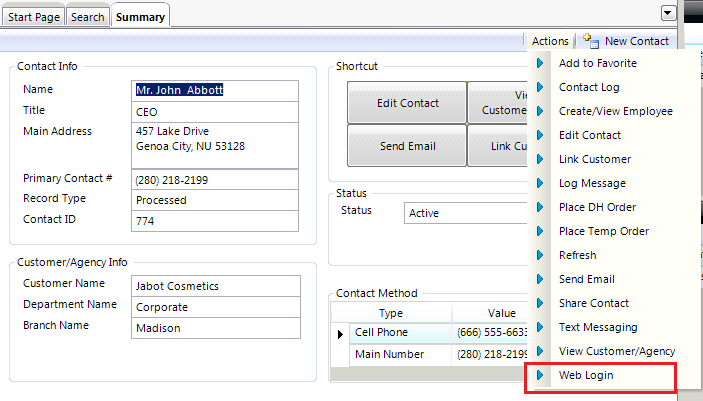Image resolution: width=703 pixels, height=401 pixels.
Task: Choose Create/View Employee menu entry
Action: (616, 111)
